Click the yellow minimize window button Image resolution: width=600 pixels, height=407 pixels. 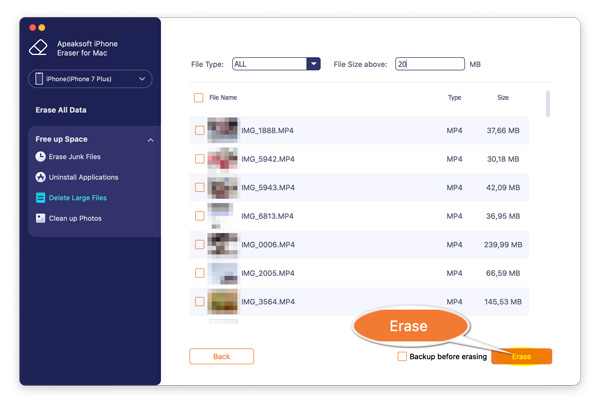42,28
